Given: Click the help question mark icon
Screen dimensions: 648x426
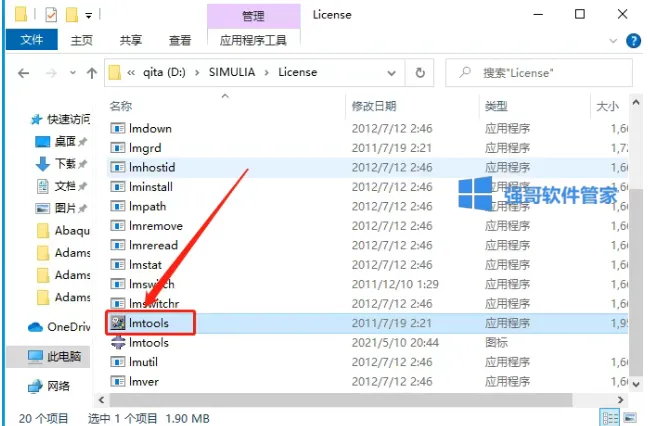Looking at the screenshot, I should point(634,40).
